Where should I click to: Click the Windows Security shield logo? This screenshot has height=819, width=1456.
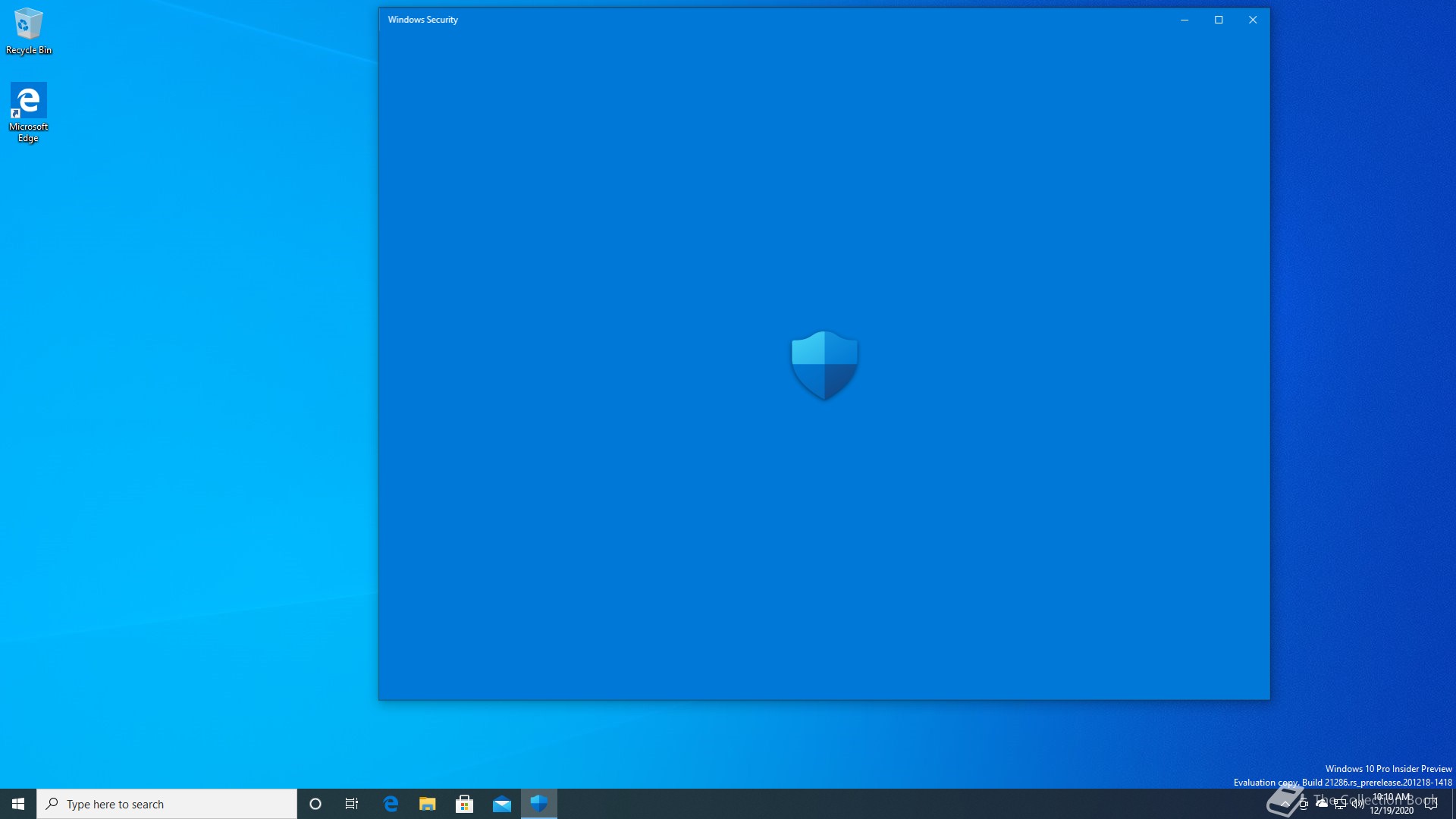click(824, 366)
